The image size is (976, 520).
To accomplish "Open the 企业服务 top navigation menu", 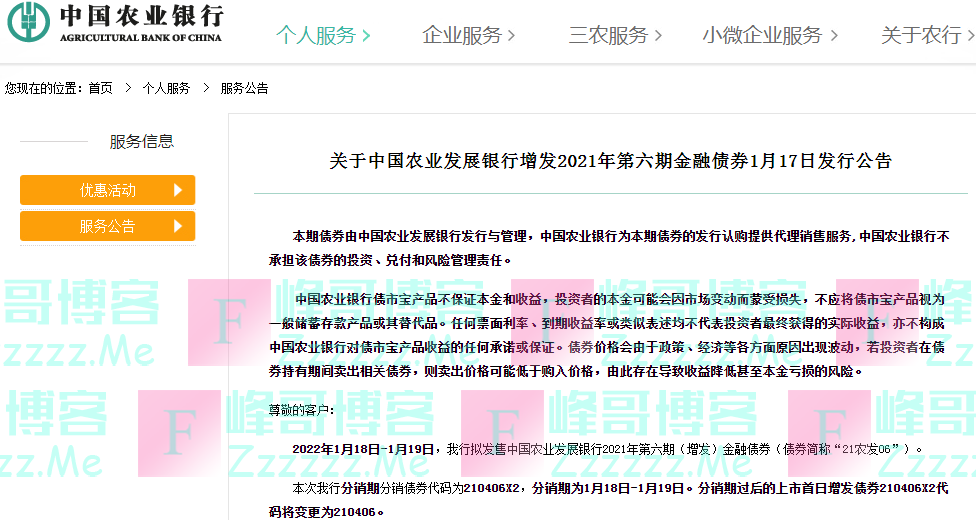I will pos(462,36).
